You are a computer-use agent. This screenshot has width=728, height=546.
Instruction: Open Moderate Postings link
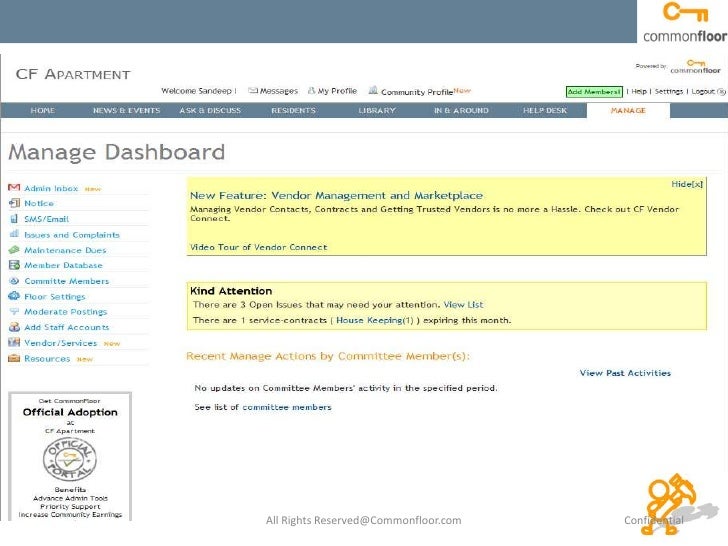click(65, 312)
